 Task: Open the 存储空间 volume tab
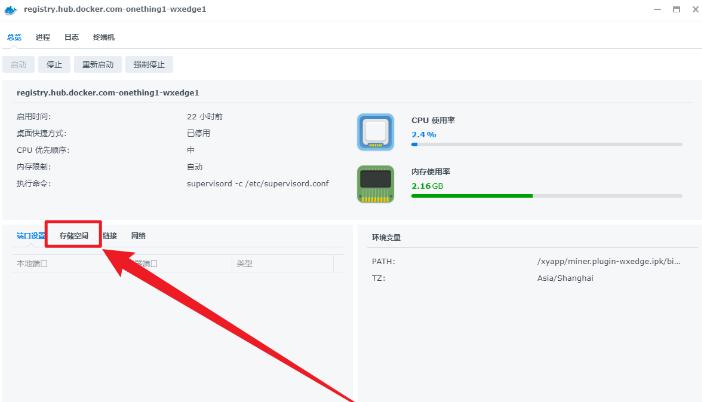point(74,235)
